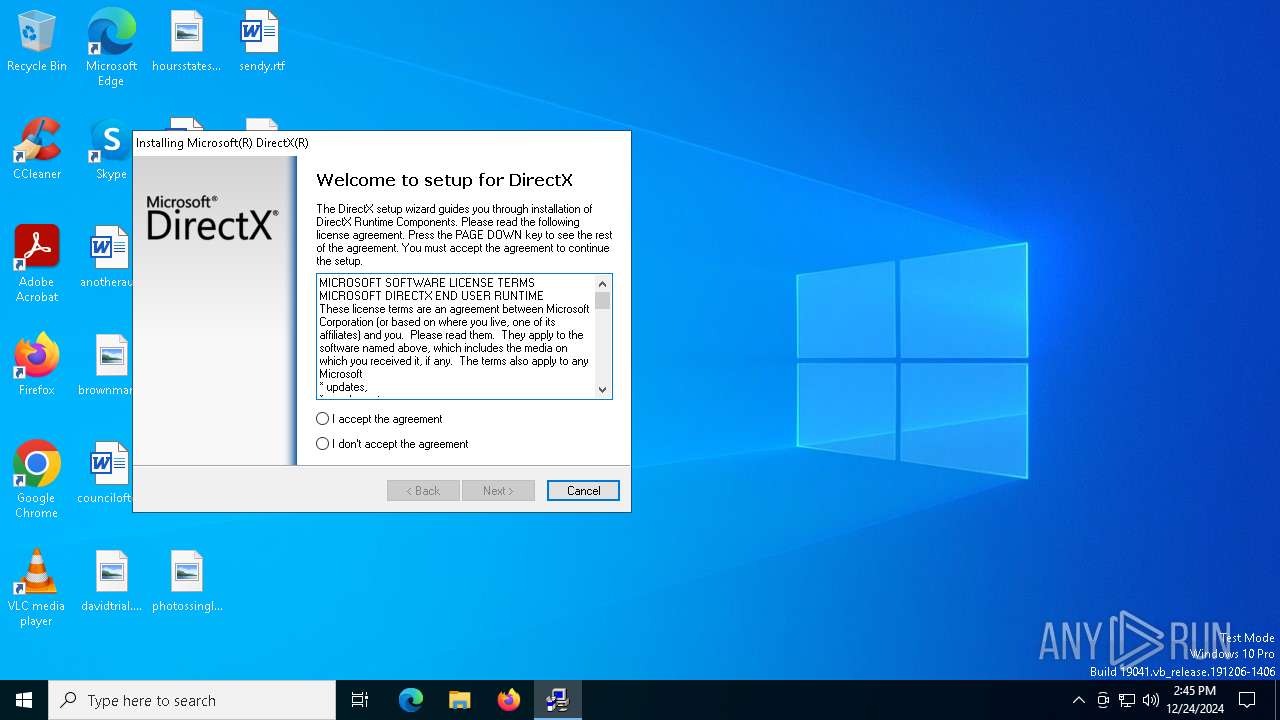This screenshot has height=720, width=1280.
Task: Select photossingl image file on desktop
Action: [187, 582]
